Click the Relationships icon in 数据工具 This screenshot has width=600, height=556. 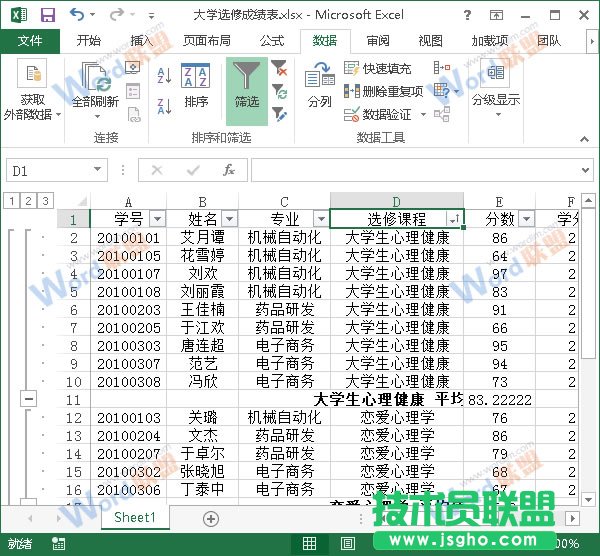tap(442, 114)
